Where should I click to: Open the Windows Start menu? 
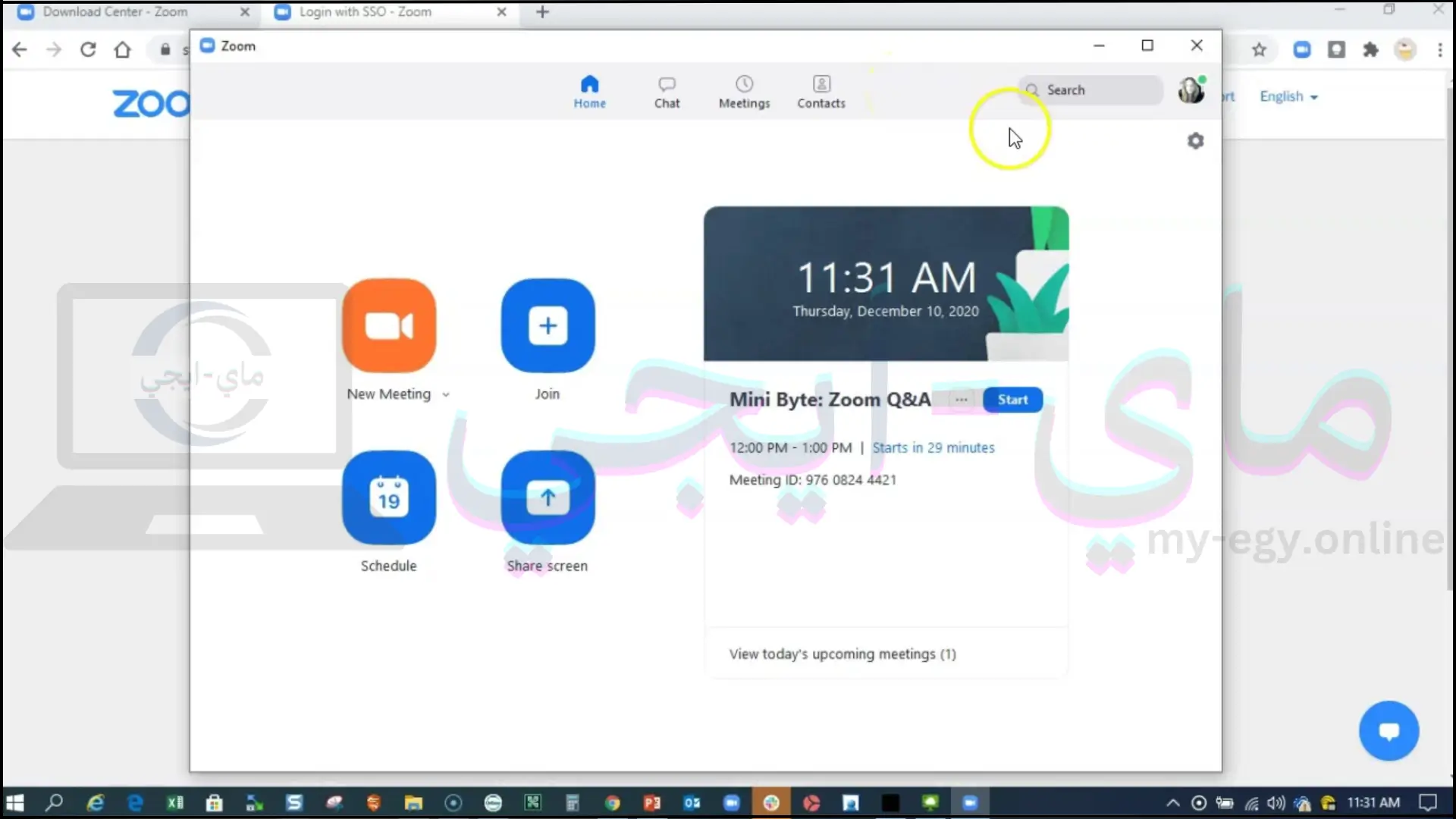[x=14, y=802]
